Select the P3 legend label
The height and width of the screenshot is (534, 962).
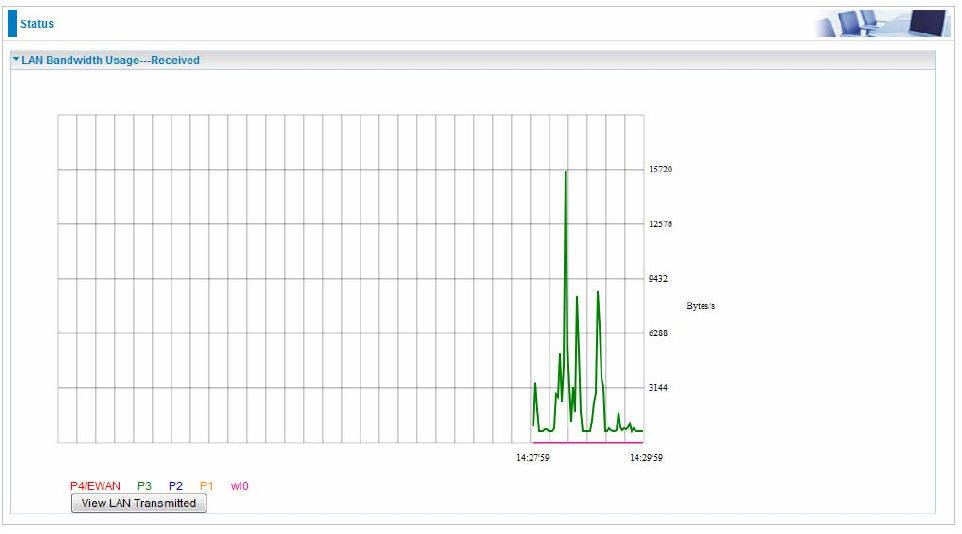(144, 486)
